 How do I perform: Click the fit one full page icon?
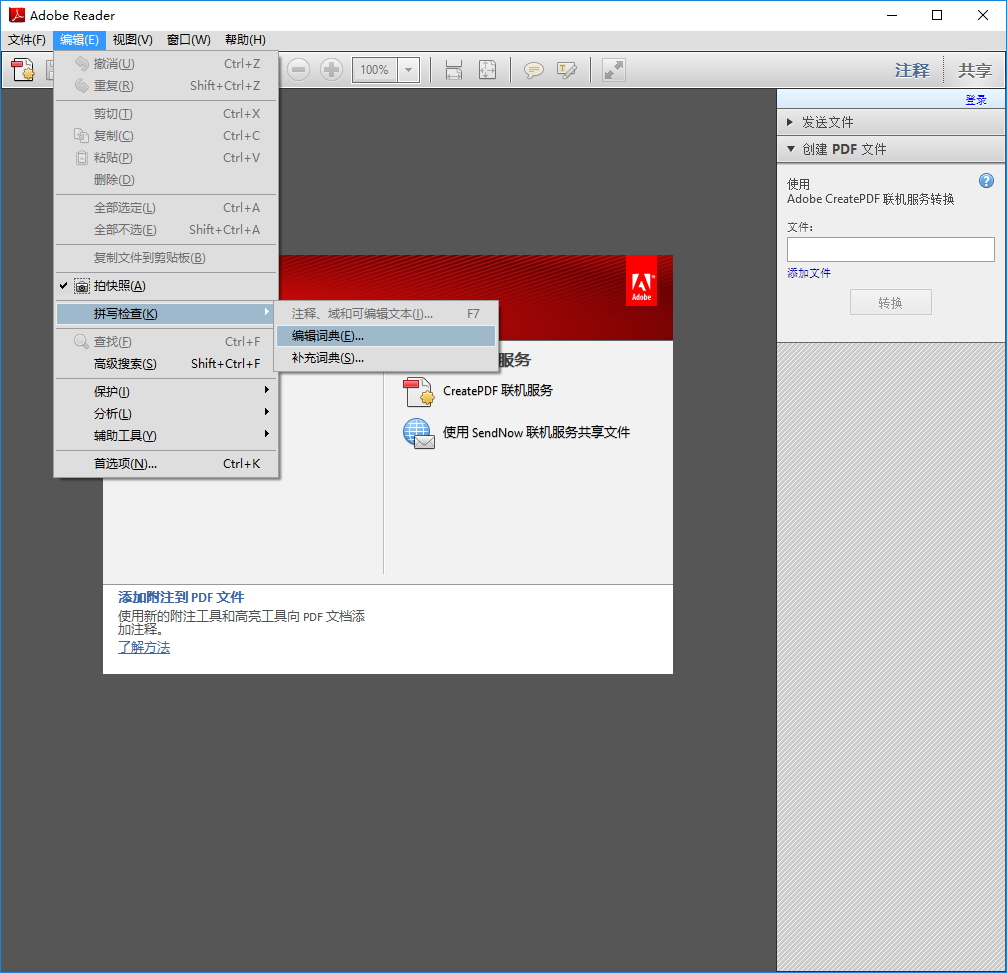[x=487, y=69]
